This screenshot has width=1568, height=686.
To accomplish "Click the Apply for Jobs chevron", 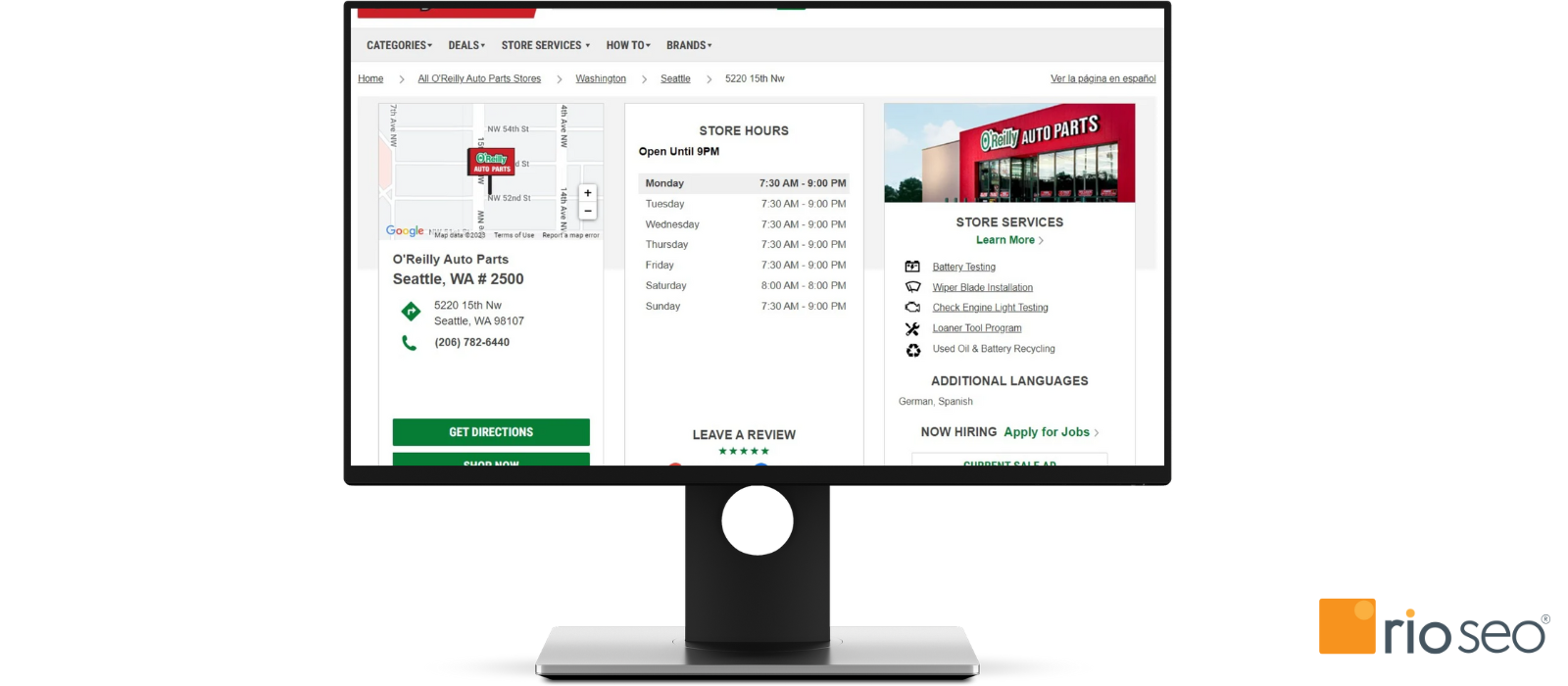I will click(1097, 433).
